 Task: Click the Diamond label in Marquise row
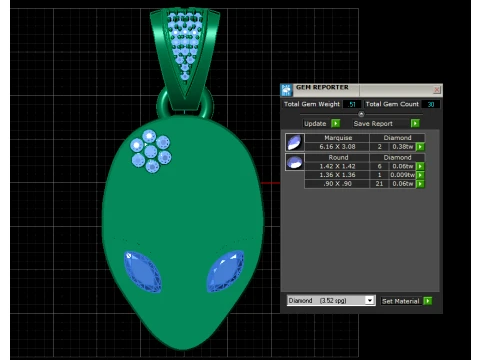(x=397, y=138)
